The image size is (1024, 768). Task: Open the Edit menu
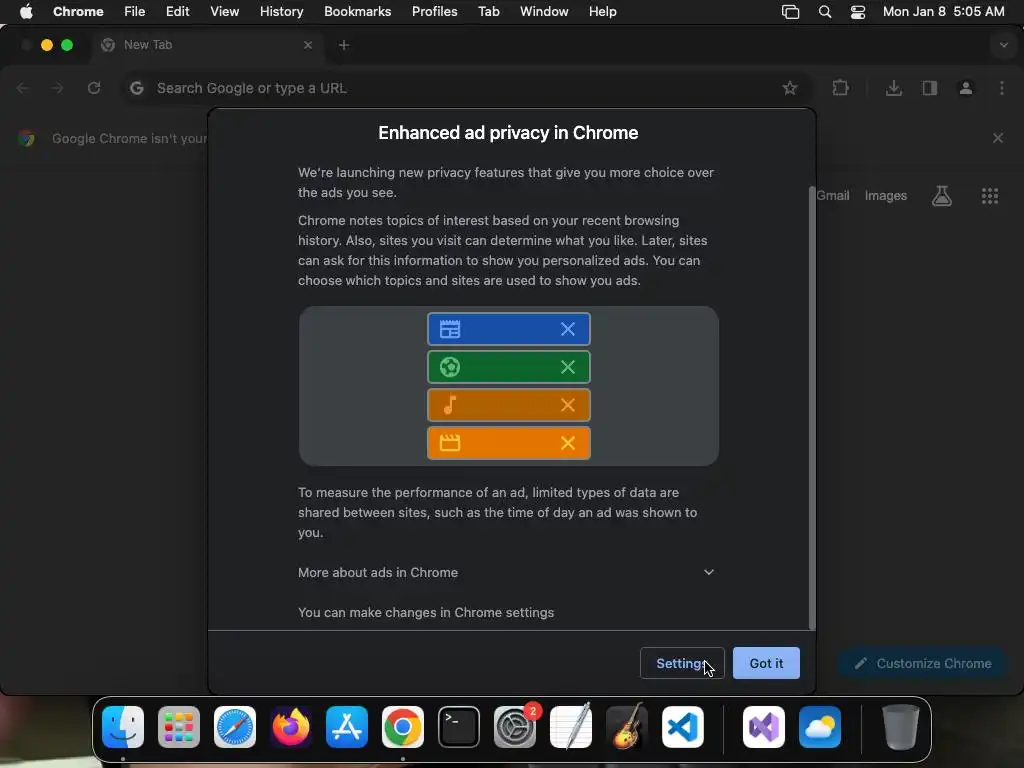178,12
